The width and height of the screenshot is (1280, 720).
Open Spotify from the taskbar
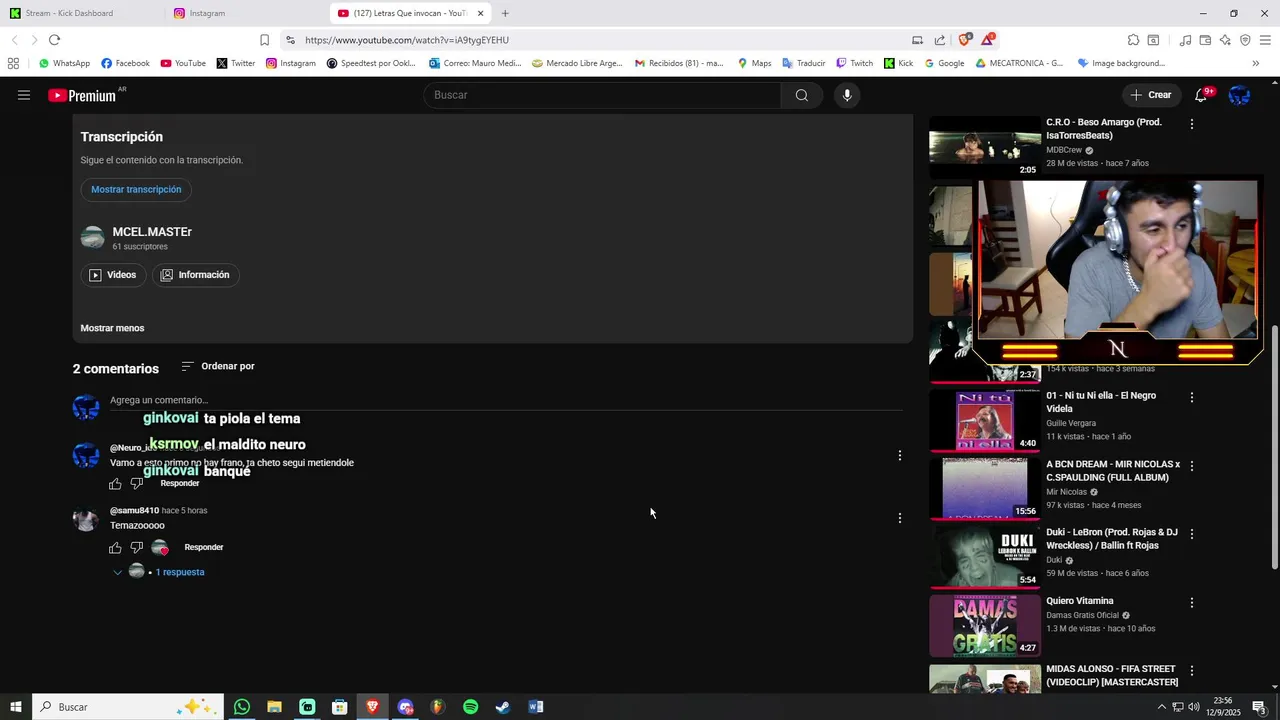click(470, 707)
